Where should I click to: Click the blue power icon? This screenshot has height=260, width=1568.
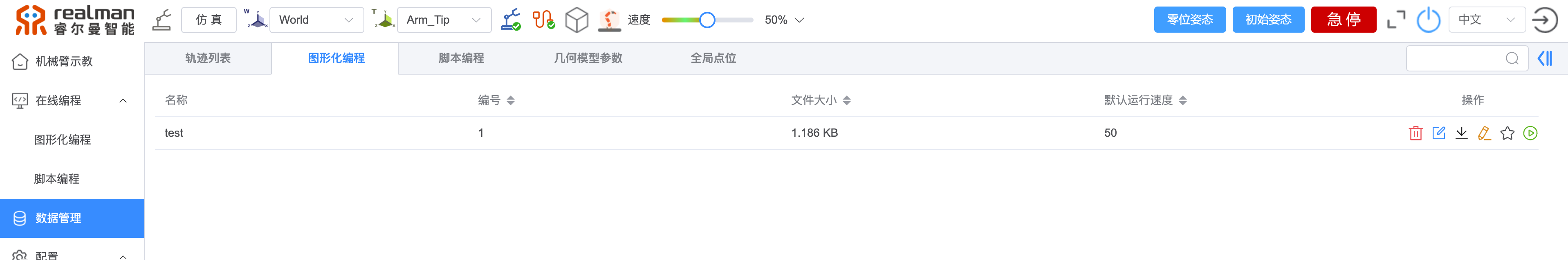pyautogui.click(x=1428, y=20)
